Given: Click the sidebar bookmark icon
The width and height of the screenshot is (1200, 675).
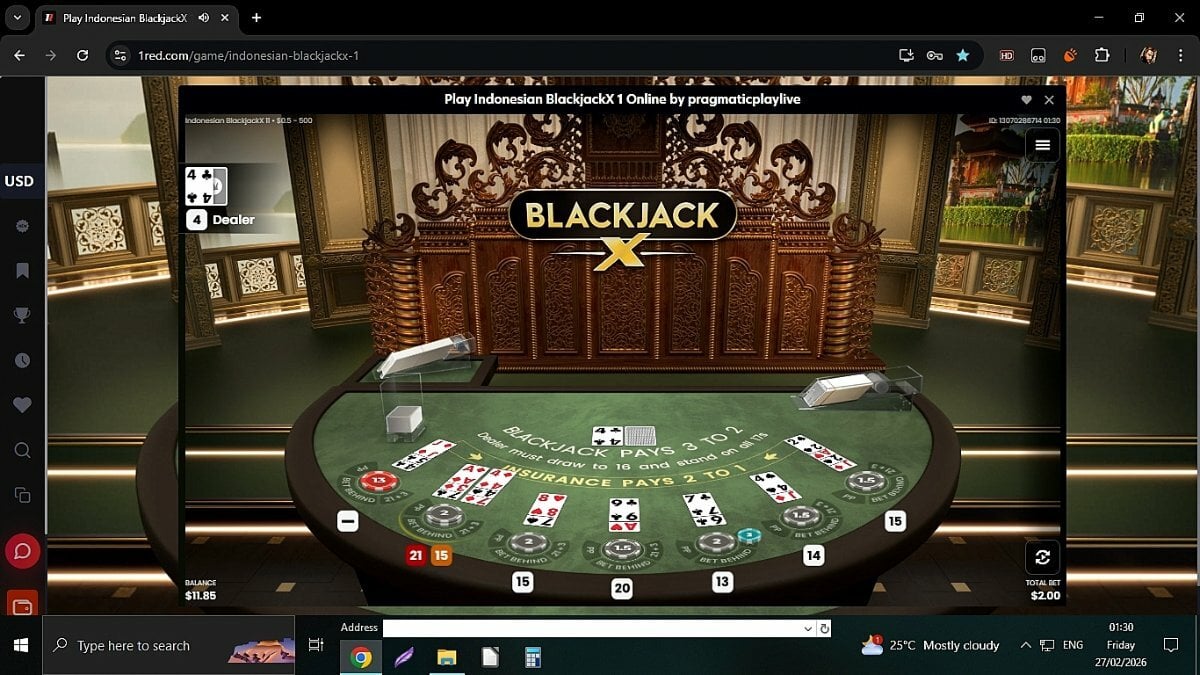Looking at the screenshot, I should pos(22,271).
